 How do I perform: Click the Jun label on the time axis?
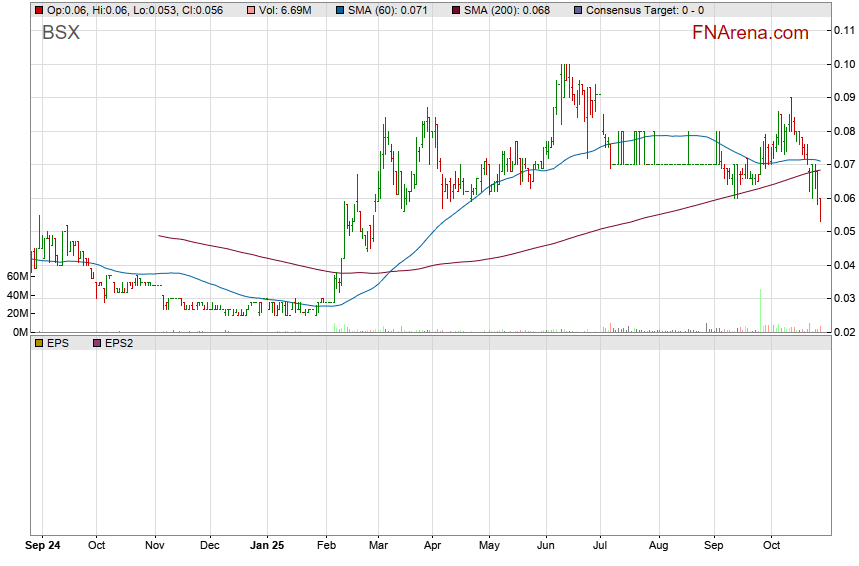(545, 547)
